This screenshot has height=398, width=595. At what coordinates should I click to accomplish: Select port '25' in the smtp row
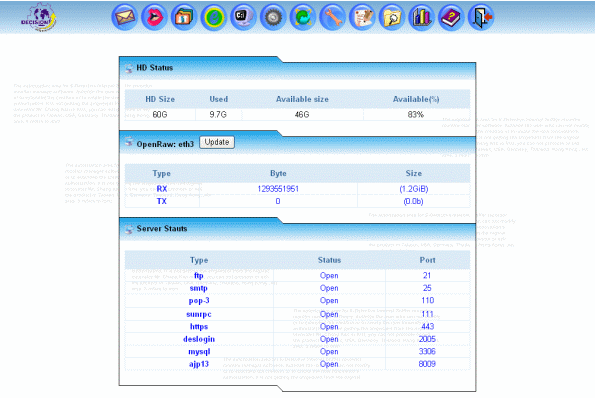coord(427,288)
